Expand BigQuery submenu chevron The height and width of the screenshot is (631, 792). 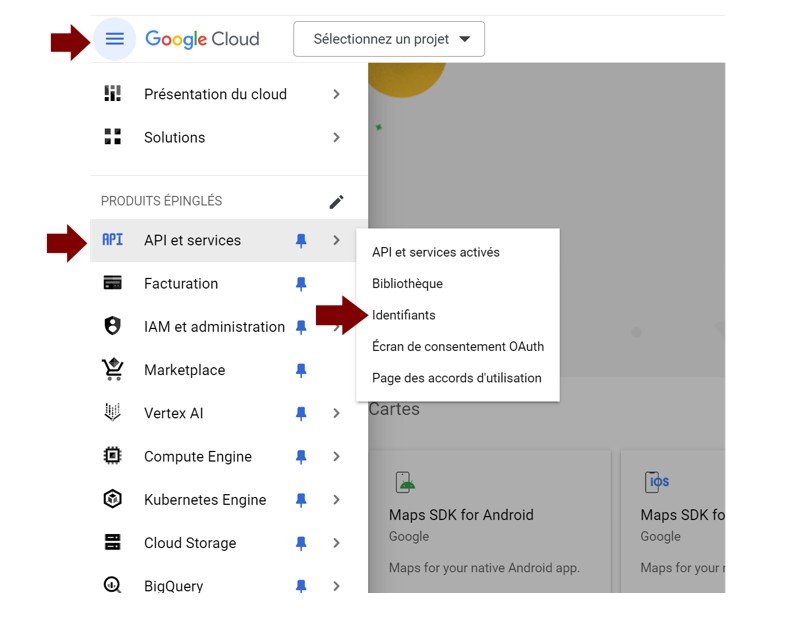click(x=336, y=586)
